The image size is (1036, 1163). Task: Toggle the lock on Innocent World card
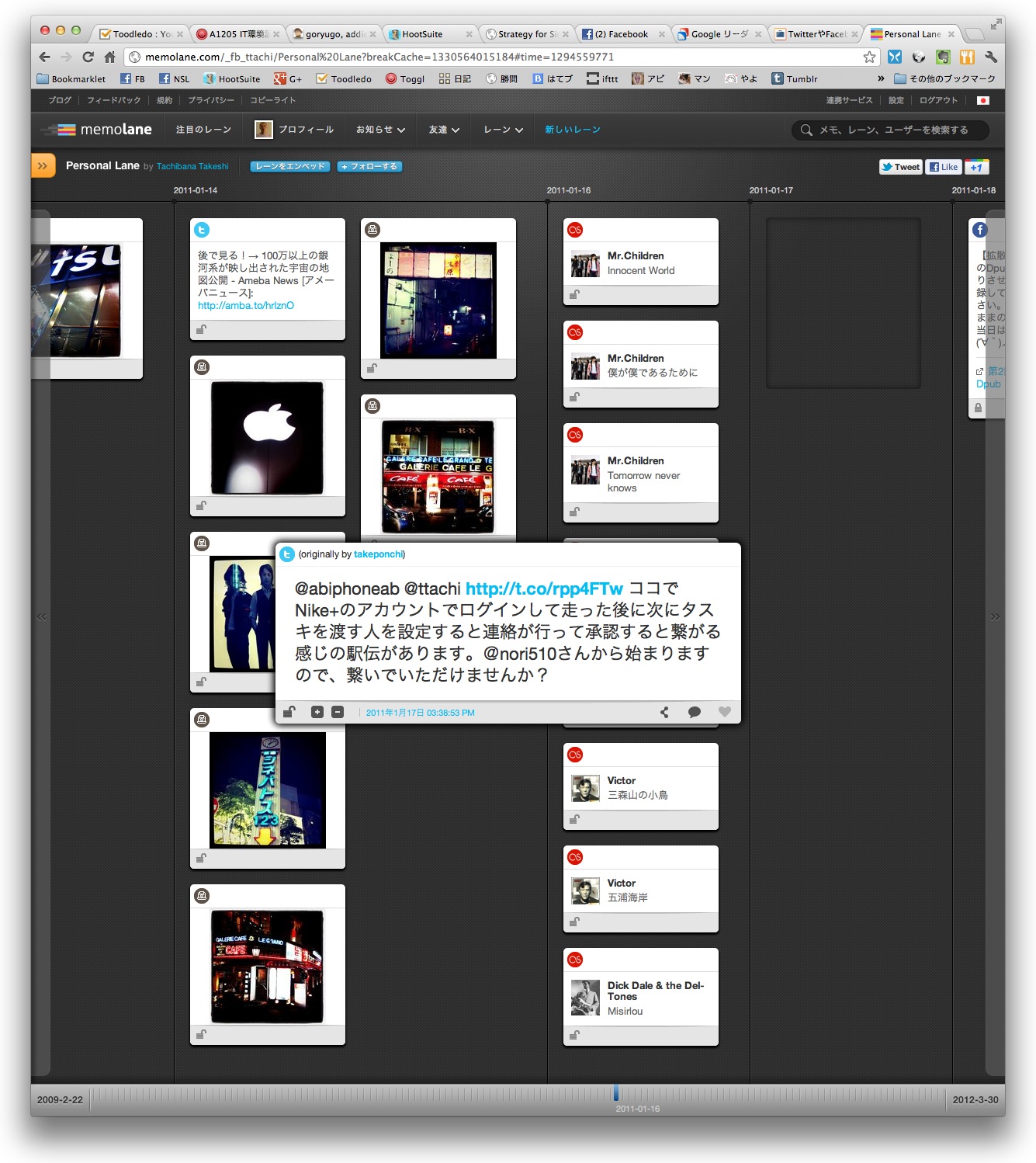tap(574, 295)
